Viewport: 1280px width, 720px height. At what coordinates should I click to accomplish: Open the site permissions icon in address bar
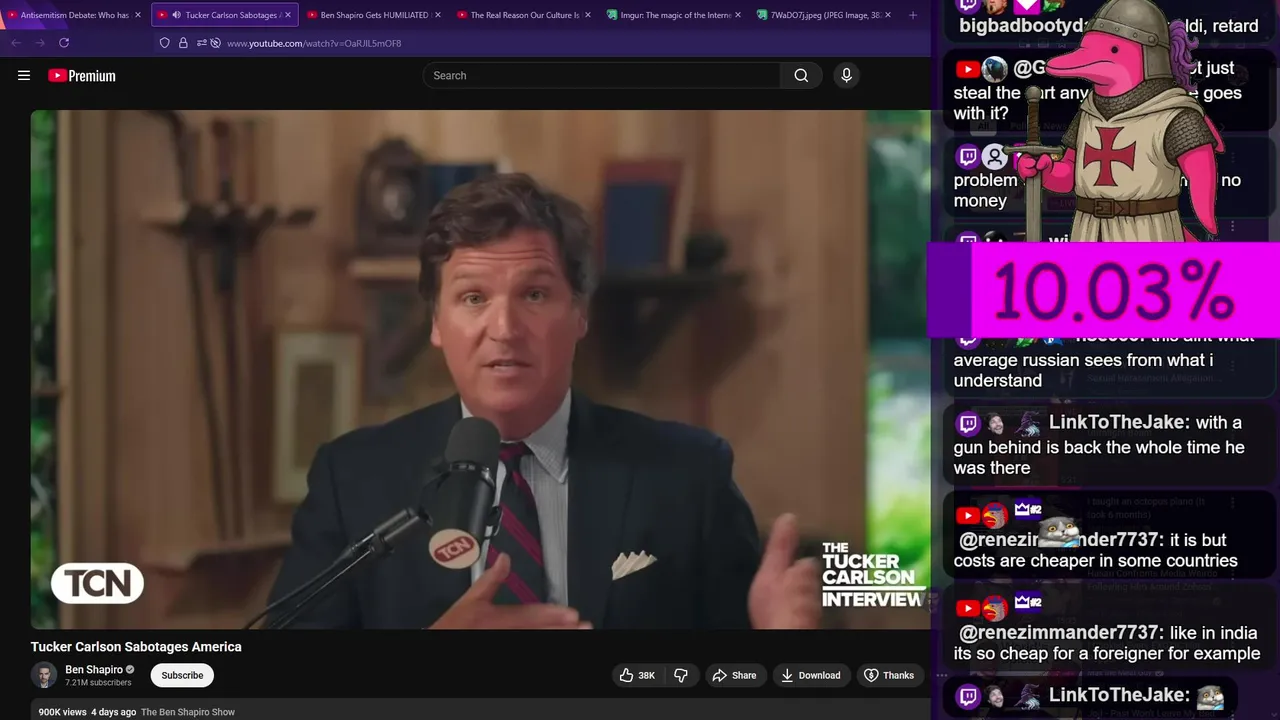(x=201, y=43)
